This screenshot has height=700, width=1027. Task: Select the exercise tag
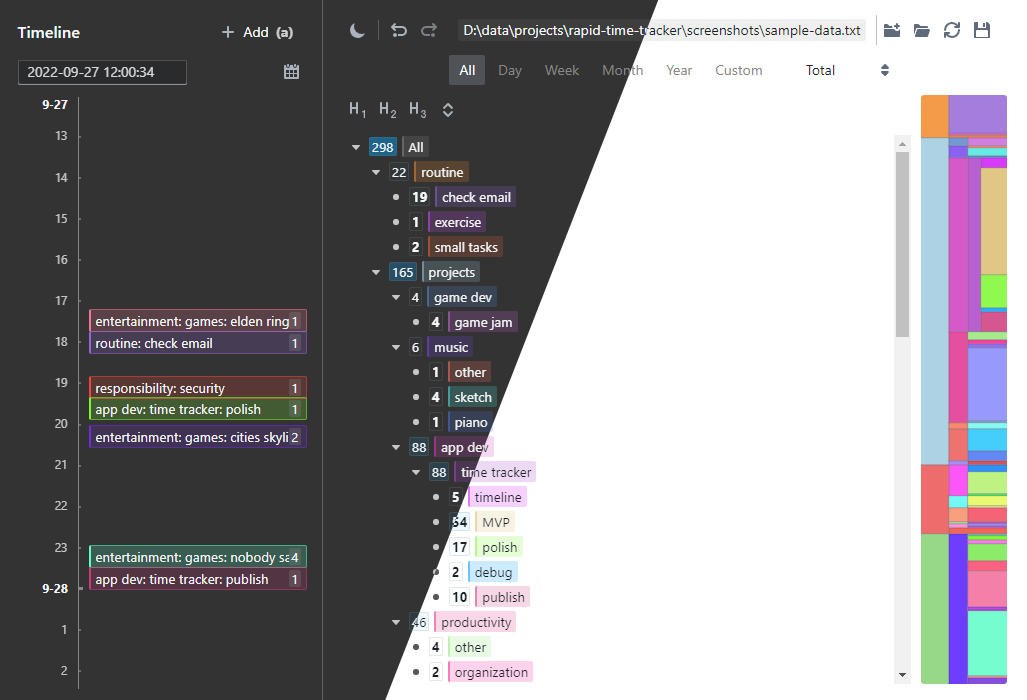[x=457, y=222]
